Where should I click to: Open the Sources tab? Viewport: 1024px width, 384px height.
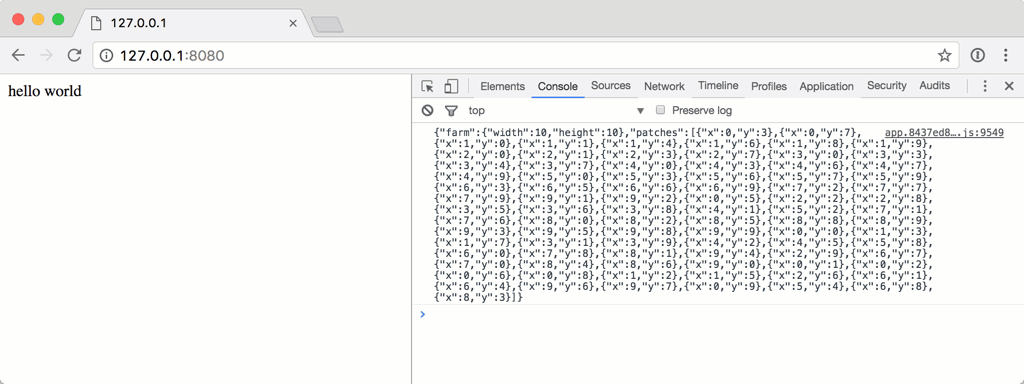click(611, 86)
